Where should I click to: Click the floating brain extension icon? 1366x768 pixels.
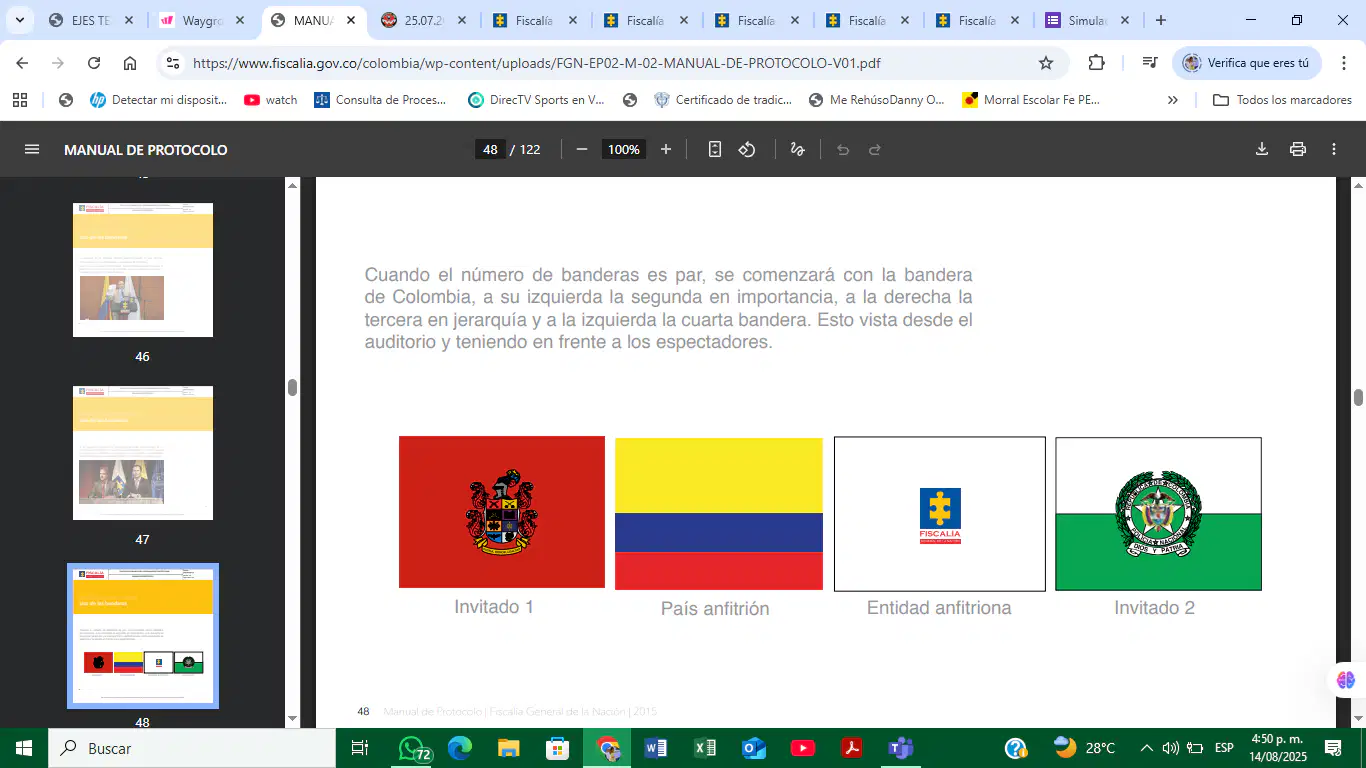pyautogui.click(x=1346, y=680)
